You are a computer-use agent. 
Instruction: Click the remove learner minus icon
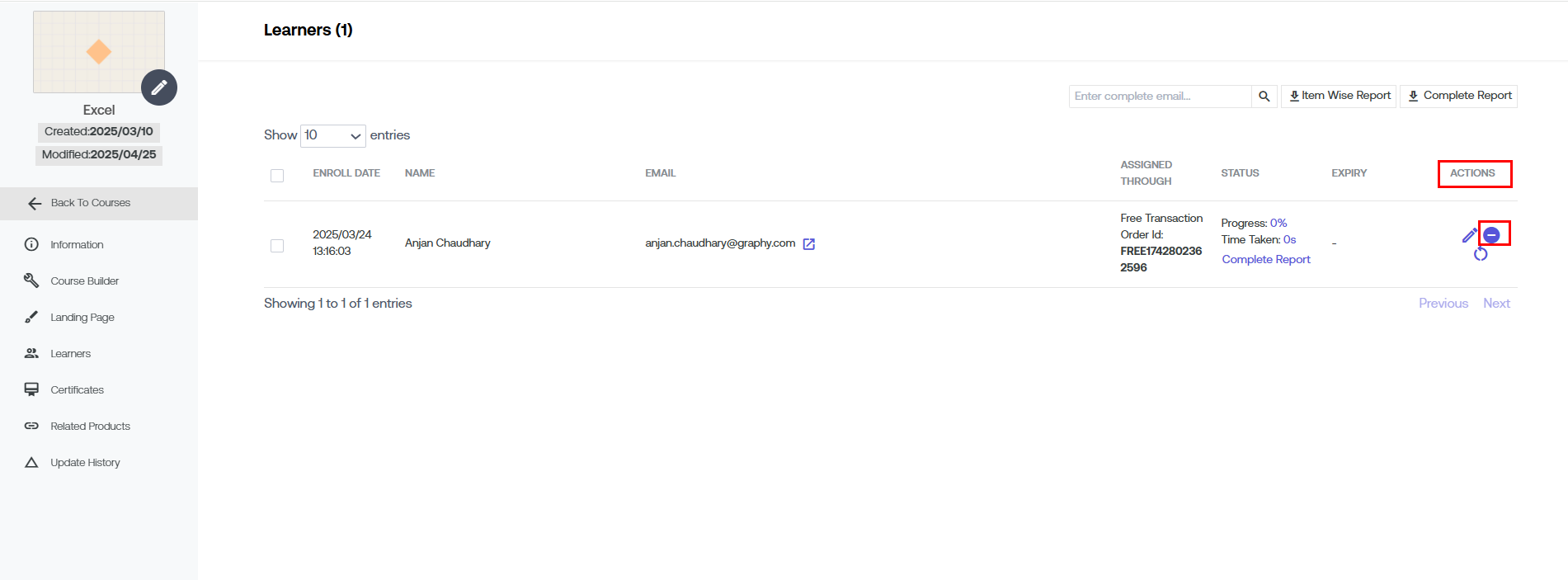[x=1491, y=235]
